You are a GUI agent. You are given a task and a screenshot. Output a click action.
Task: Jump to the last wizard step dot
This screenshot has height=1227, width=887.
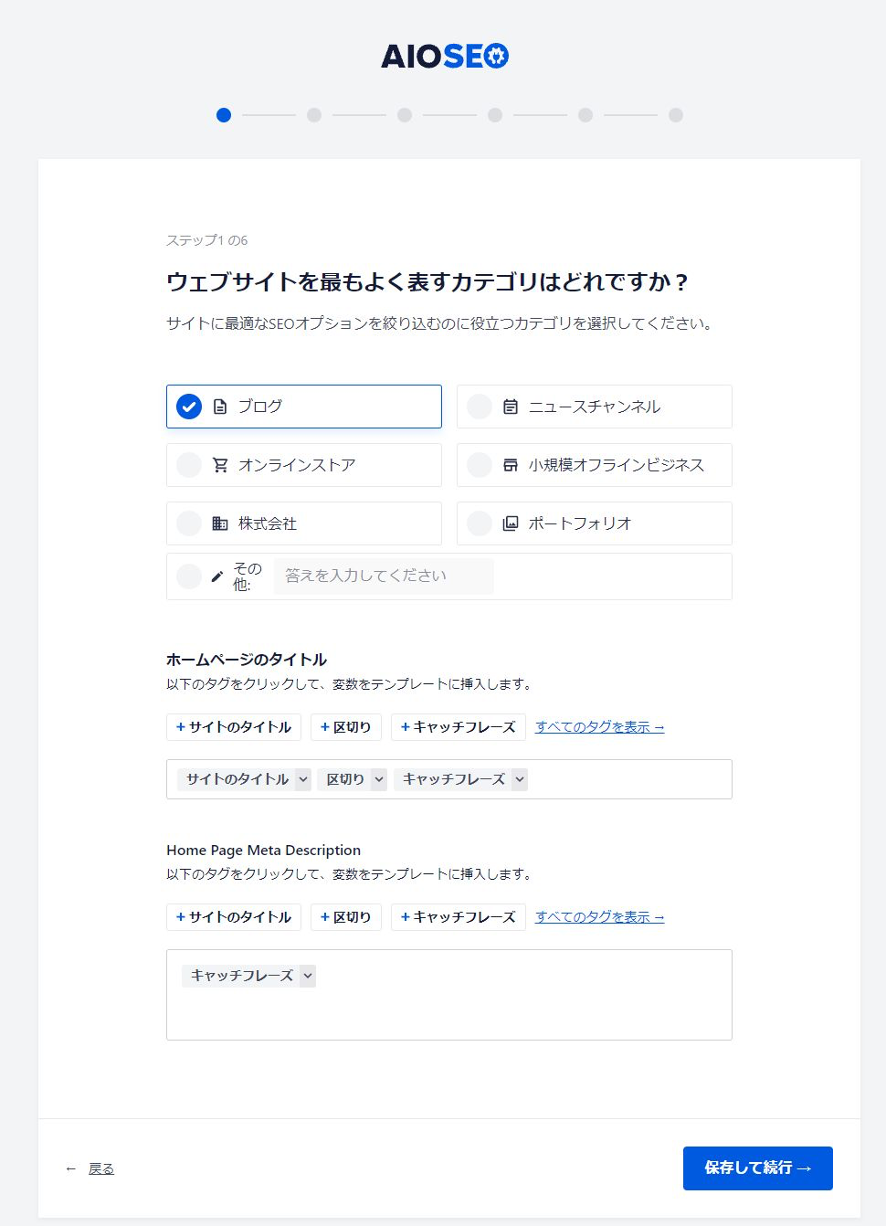pyautogui.click(x=676, y=115)
